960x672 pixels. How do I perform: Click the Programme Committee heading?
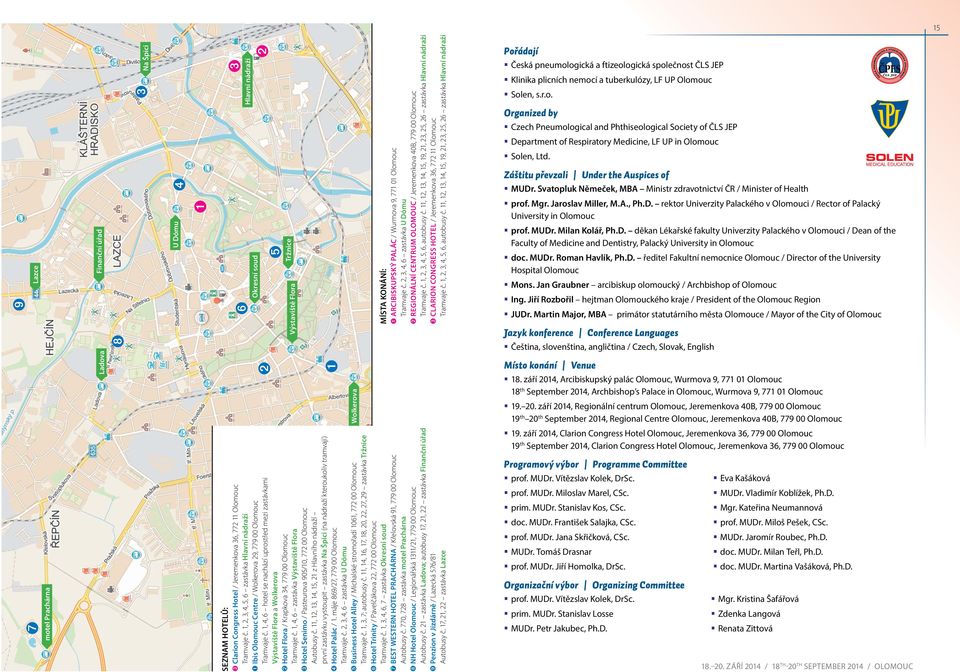(640, 464)
